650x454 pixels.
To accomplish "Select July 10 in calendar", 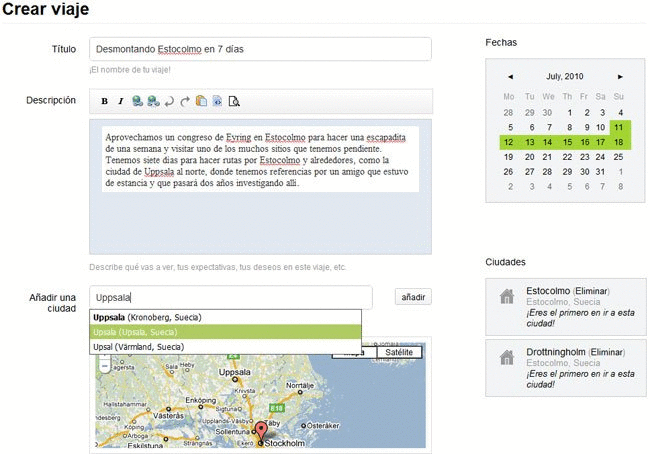I will click(x=601, y=127).
